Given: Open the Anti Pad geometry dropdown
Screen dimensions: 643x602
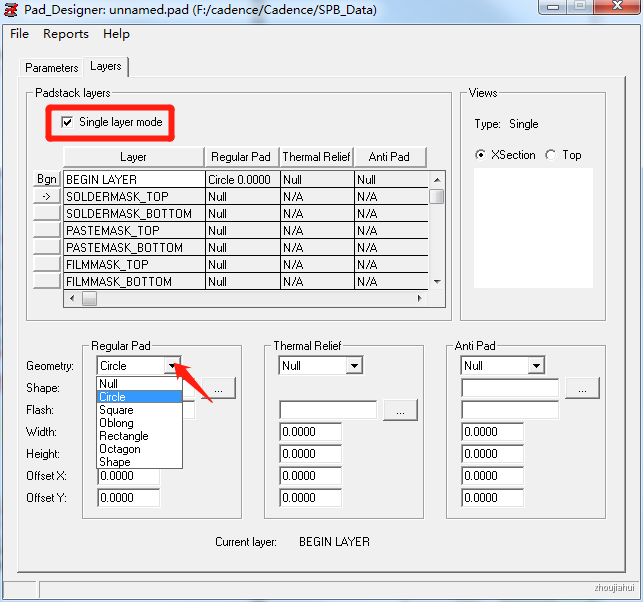Looking at the screenshot, I should point(536,365).
